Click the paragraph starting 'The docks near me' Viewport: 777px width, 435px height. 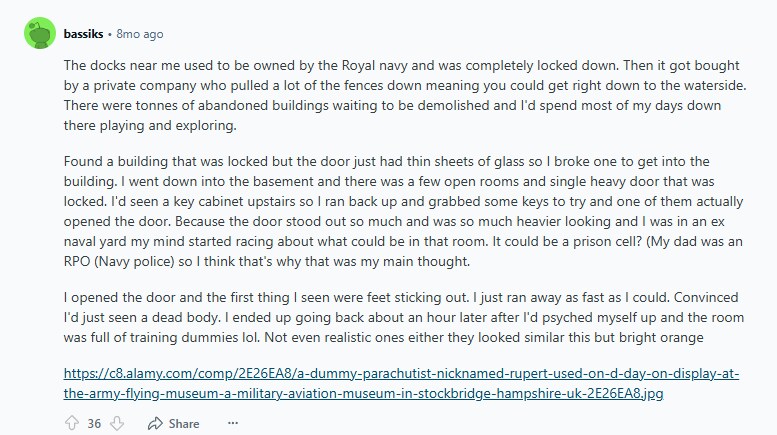[x=405, y=95]
